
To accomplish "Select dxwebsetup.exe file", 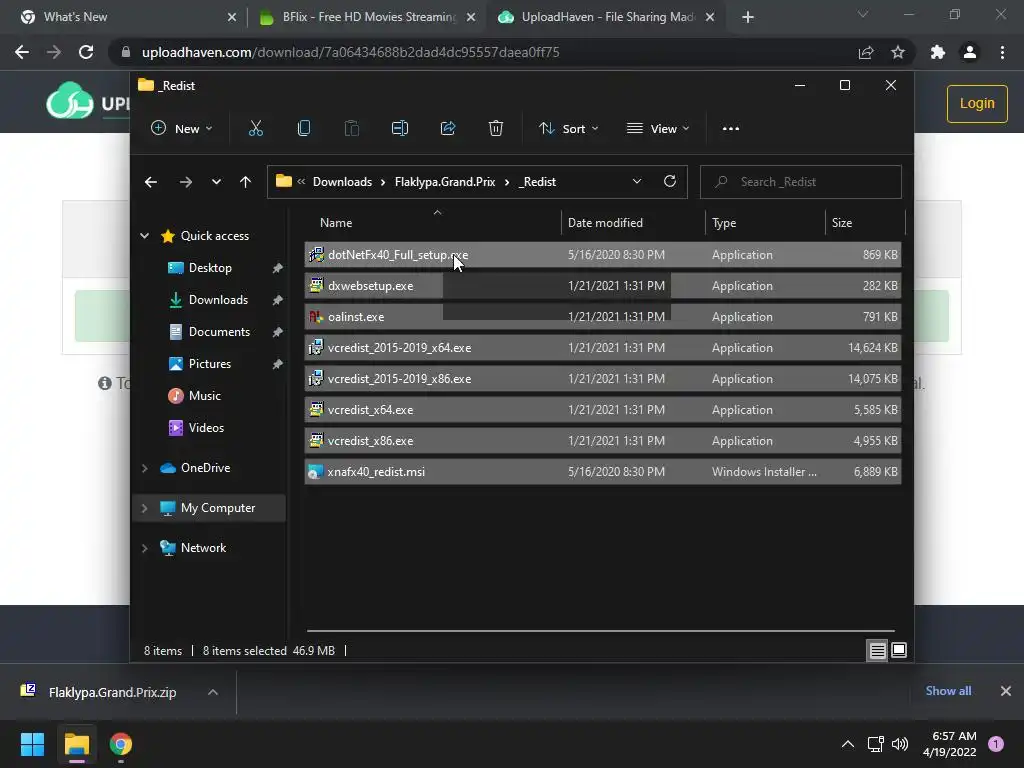I will [603, 286].
